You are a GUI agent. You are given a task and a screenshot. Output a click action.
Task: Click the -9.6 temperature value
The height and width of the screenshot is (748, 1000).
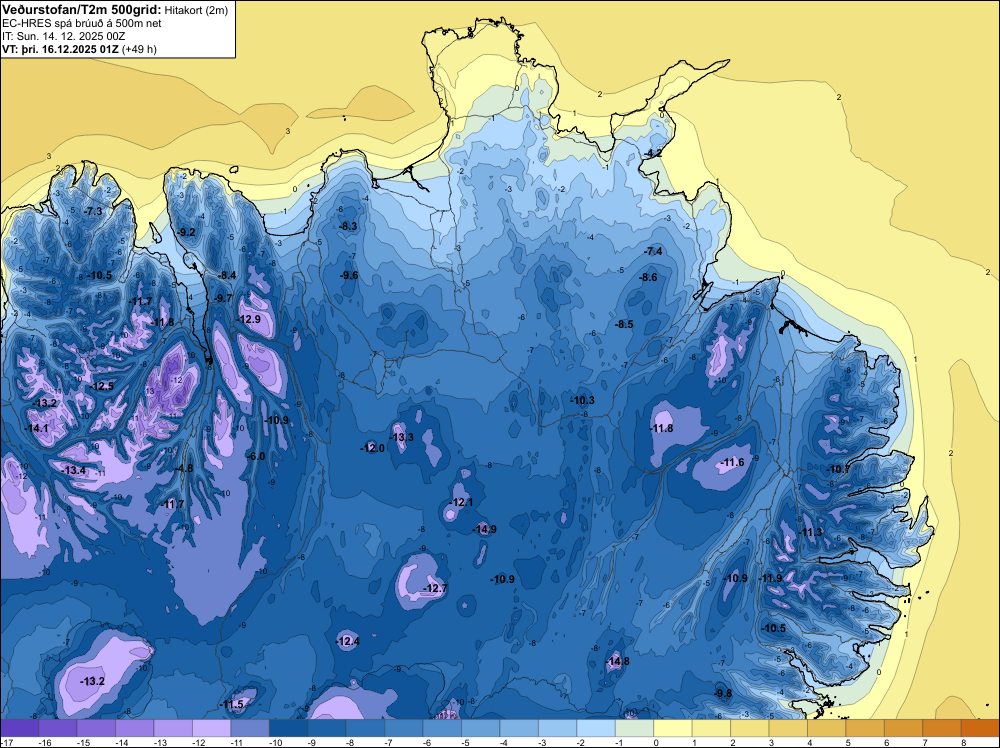click(x=349, y=275)
